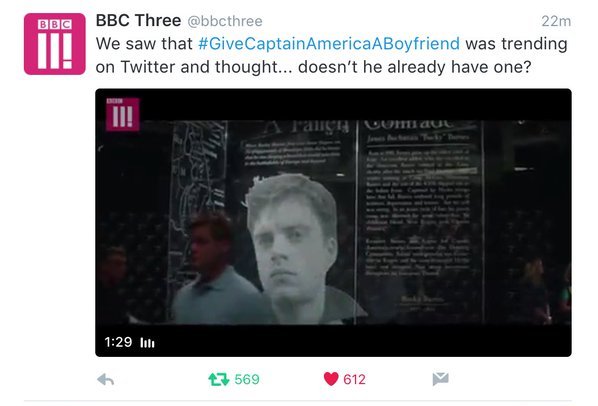View the 569 retweets count
598x406 pixels.
pyautogui.click(x=247, y=379)
